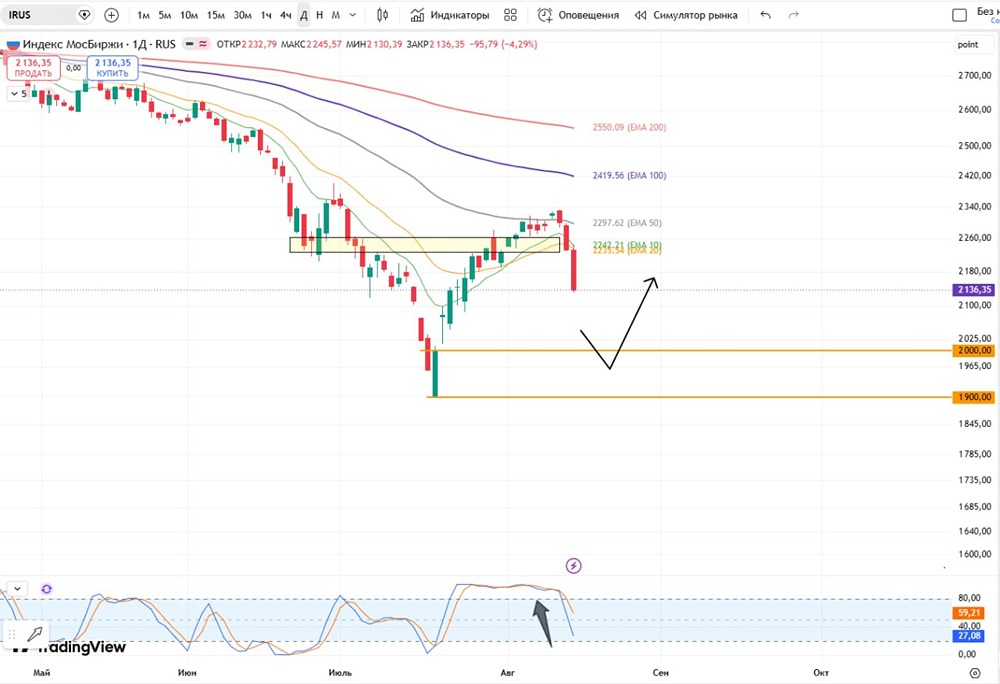
Task: Launch Симулятор рынка
Action: point(695,15)
